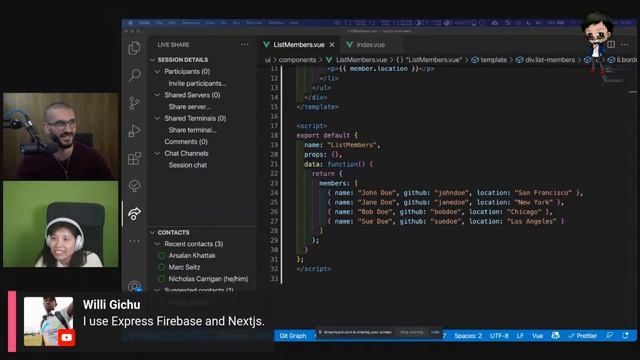The height and width of the screenshot is (360, 640).
Task: Click Share terminal... link
Action: pyautogui.click(x=192, y=130)
